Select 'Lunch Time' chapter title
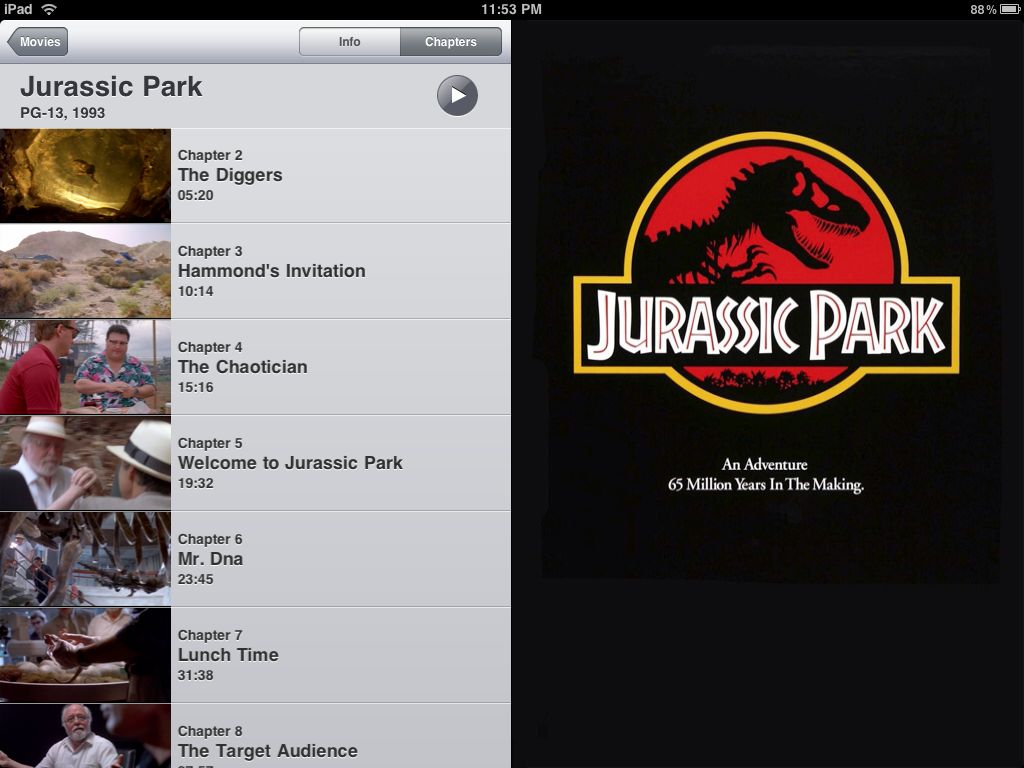The image size is (1024, 768). (228, 655)
